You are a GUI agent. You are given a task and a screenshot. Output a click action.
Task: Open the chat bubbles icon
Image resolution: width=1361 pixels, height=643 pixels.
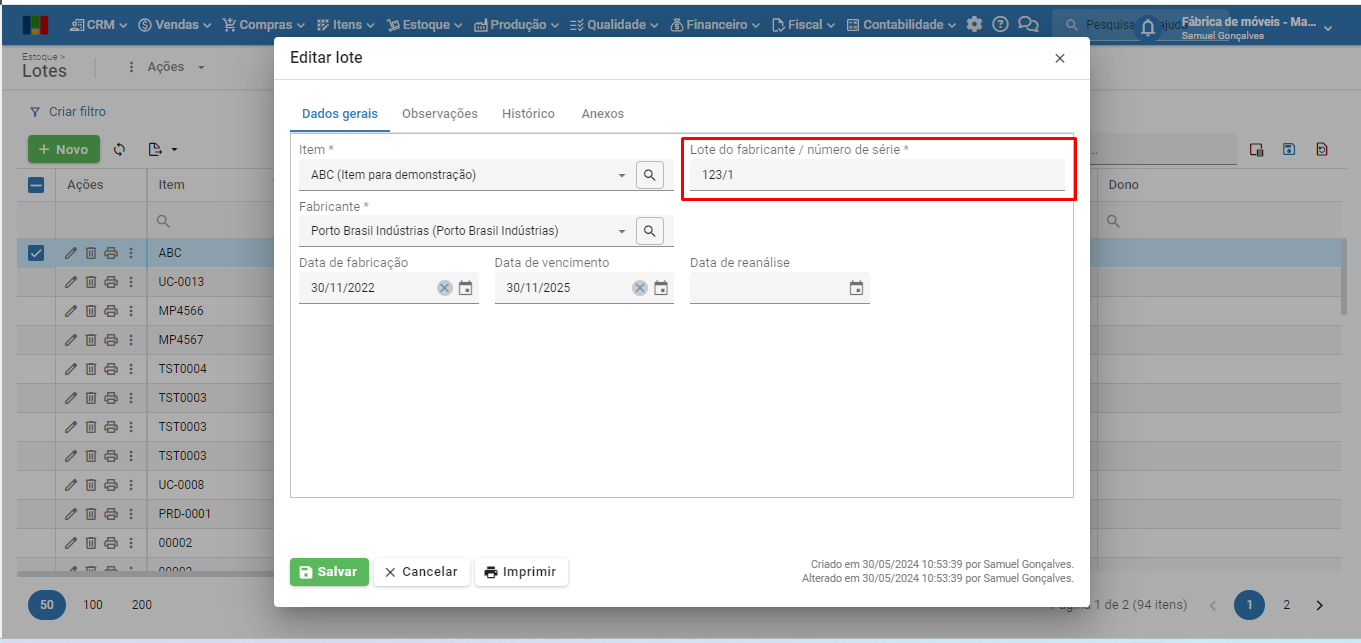click(1028, 24)
